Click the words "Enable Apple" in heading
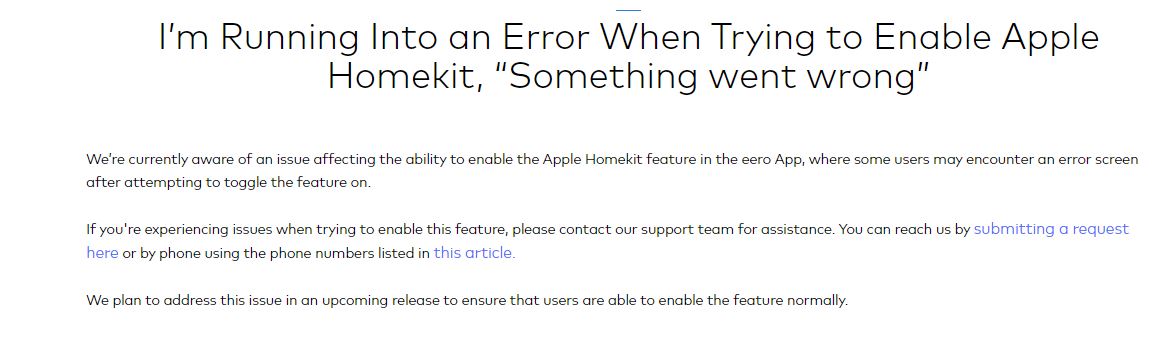This screenshot has width=1171, height=362. tap(987, 38)
